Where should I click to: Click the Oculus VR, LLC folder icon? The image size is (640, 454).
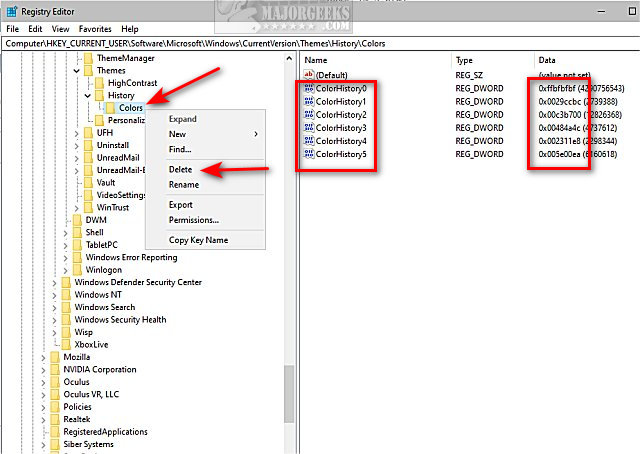pos(55,394)
